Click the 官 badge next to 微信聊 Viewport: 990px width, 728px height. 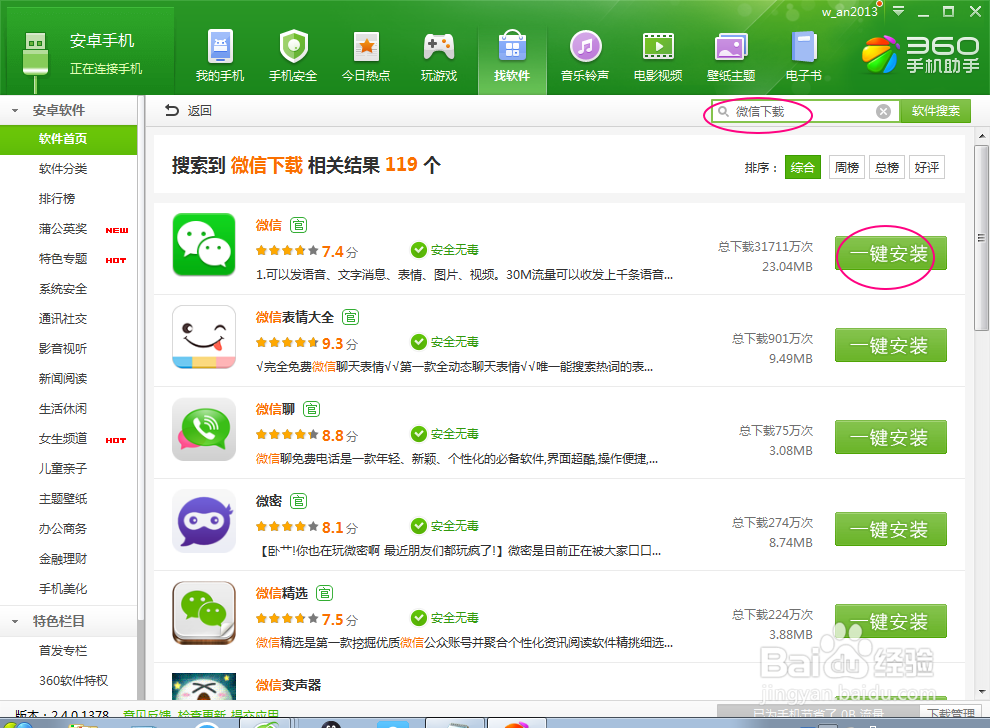click(x=311, y=410)
